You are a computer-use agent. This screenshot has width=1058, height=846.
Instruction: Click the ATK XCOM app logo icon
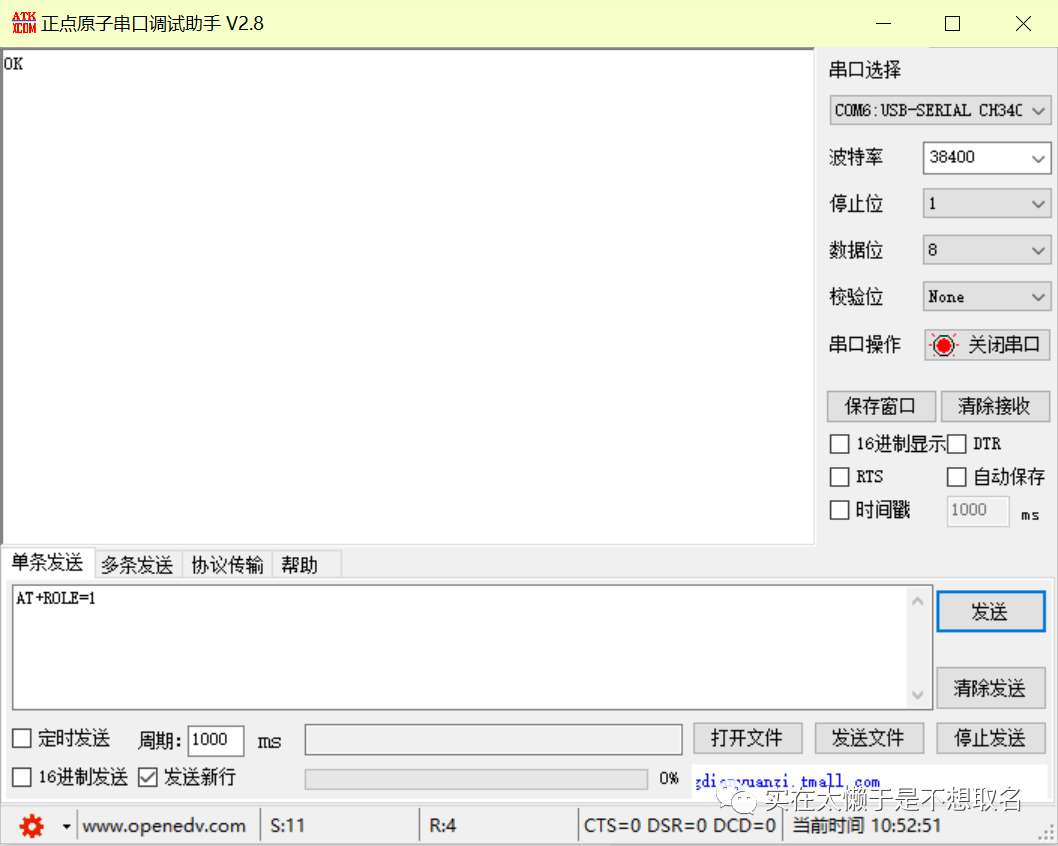pyautogui.click(x=23, y=23)
